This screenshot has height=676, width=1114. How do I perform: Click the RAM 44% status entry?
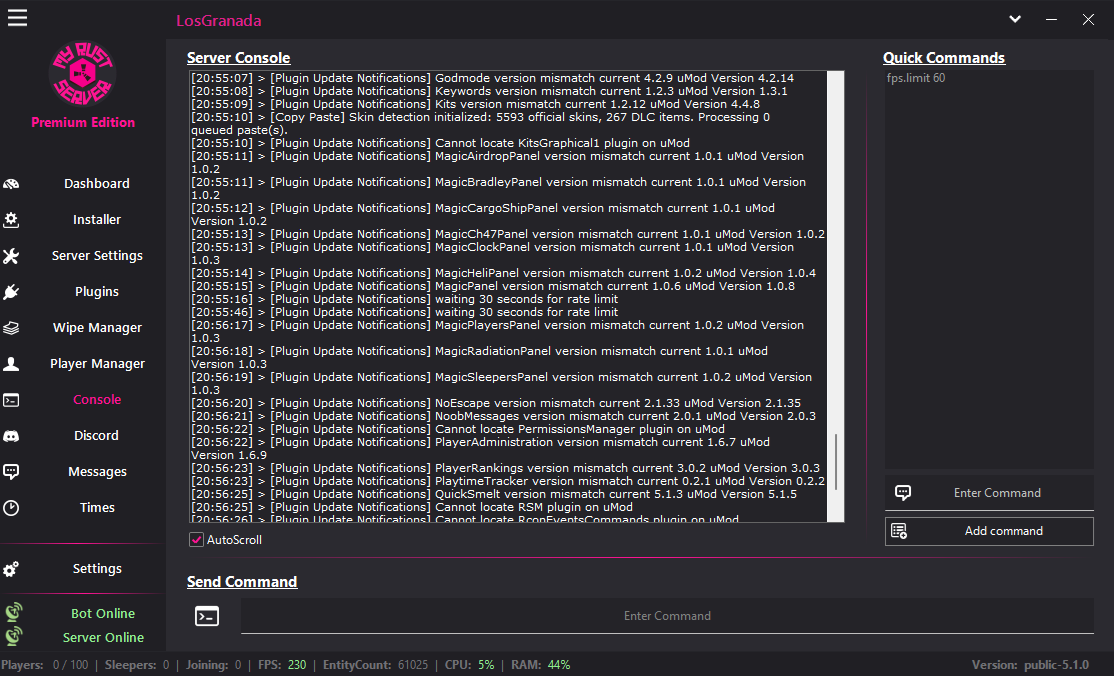(x=541, y=665)
